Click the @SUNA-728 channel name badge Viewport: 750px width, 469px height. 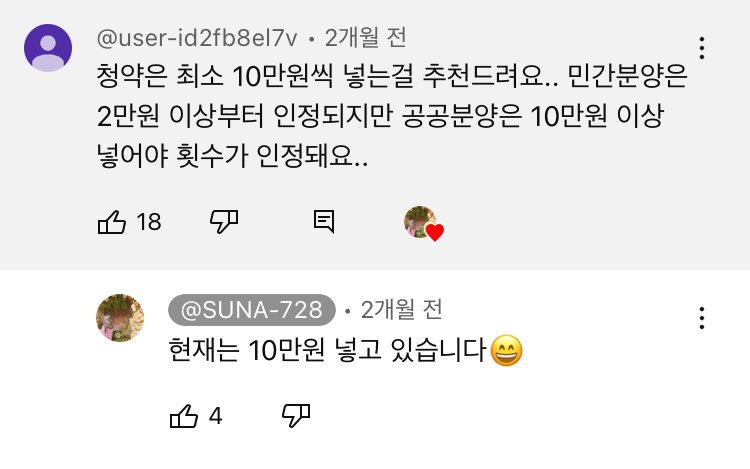tap(251, 309)
